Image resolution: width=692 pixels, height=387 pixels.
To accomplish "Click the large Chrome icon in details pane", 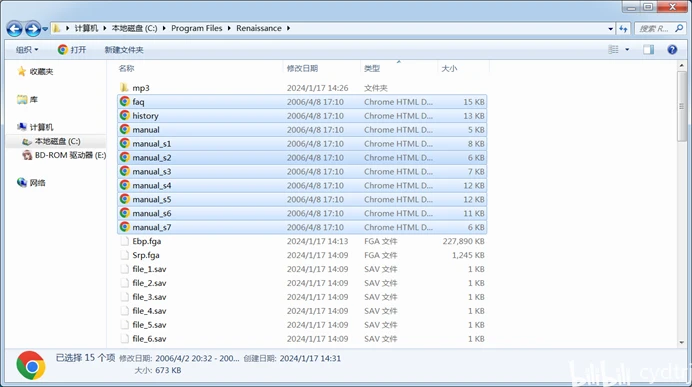I will (30, 365).
